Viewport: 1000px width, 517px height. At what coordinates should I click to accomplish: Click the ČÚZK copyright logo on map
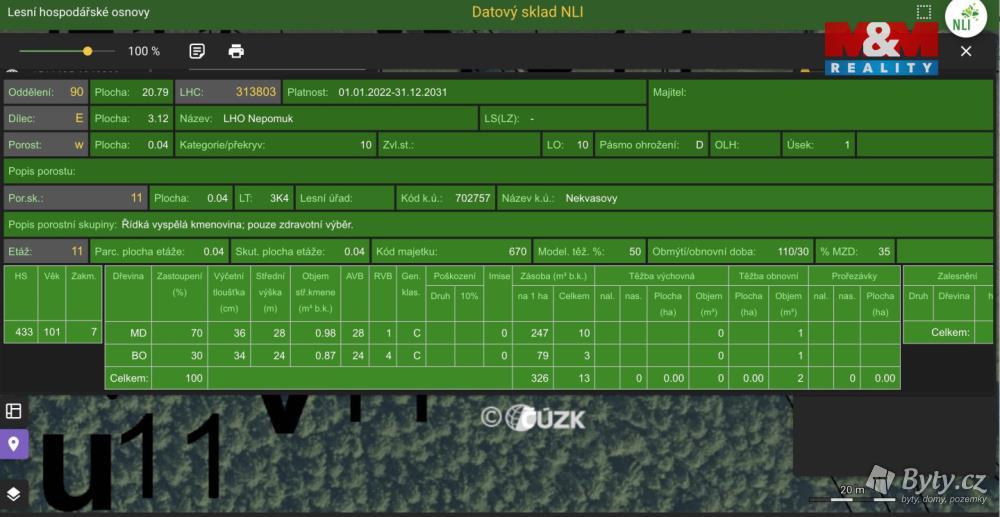pyautogui.click(x=533, y=418)
